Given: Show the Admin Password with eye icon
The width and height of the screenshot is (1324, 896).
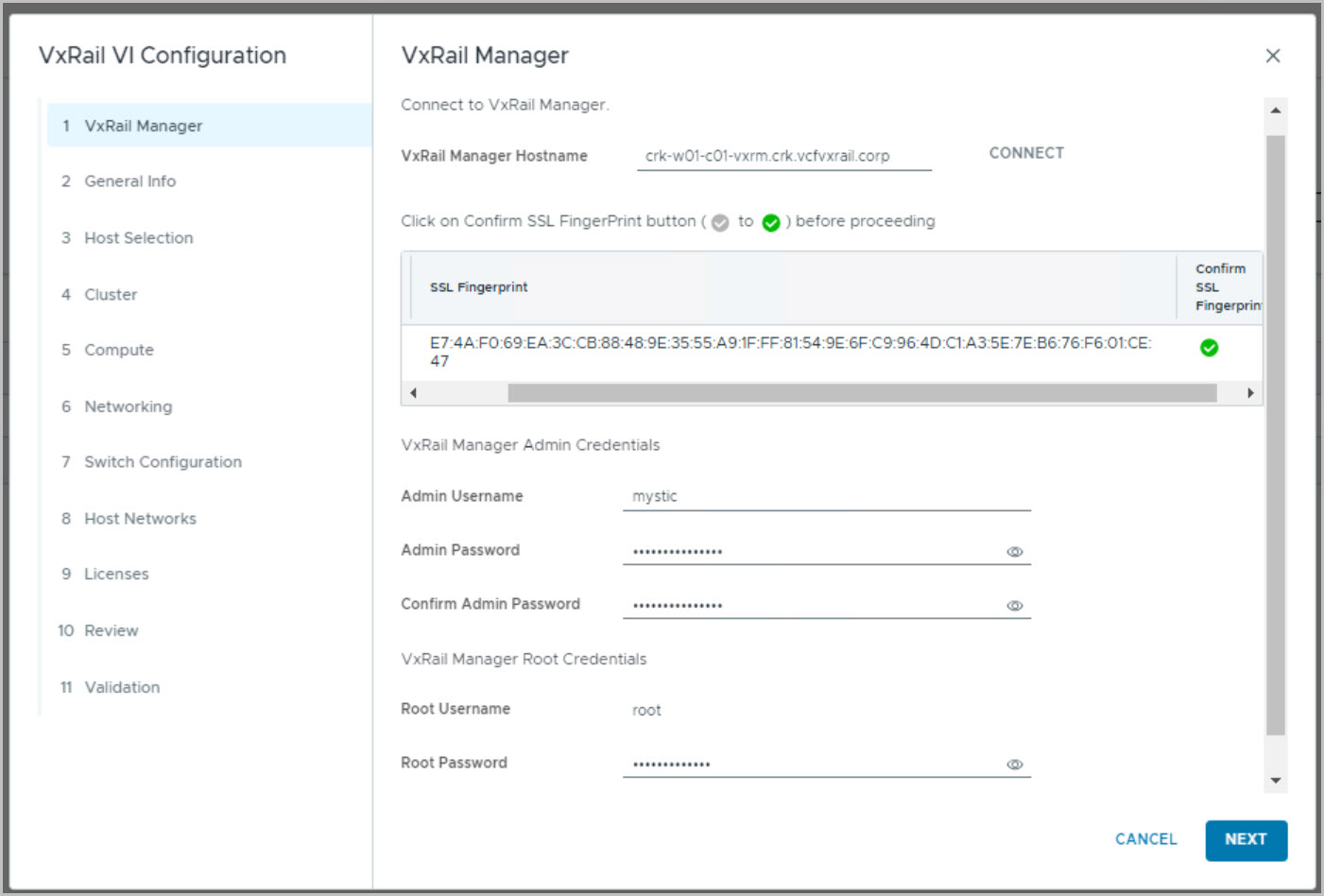Looking at the screenshot, I should tap(1014, 552).
